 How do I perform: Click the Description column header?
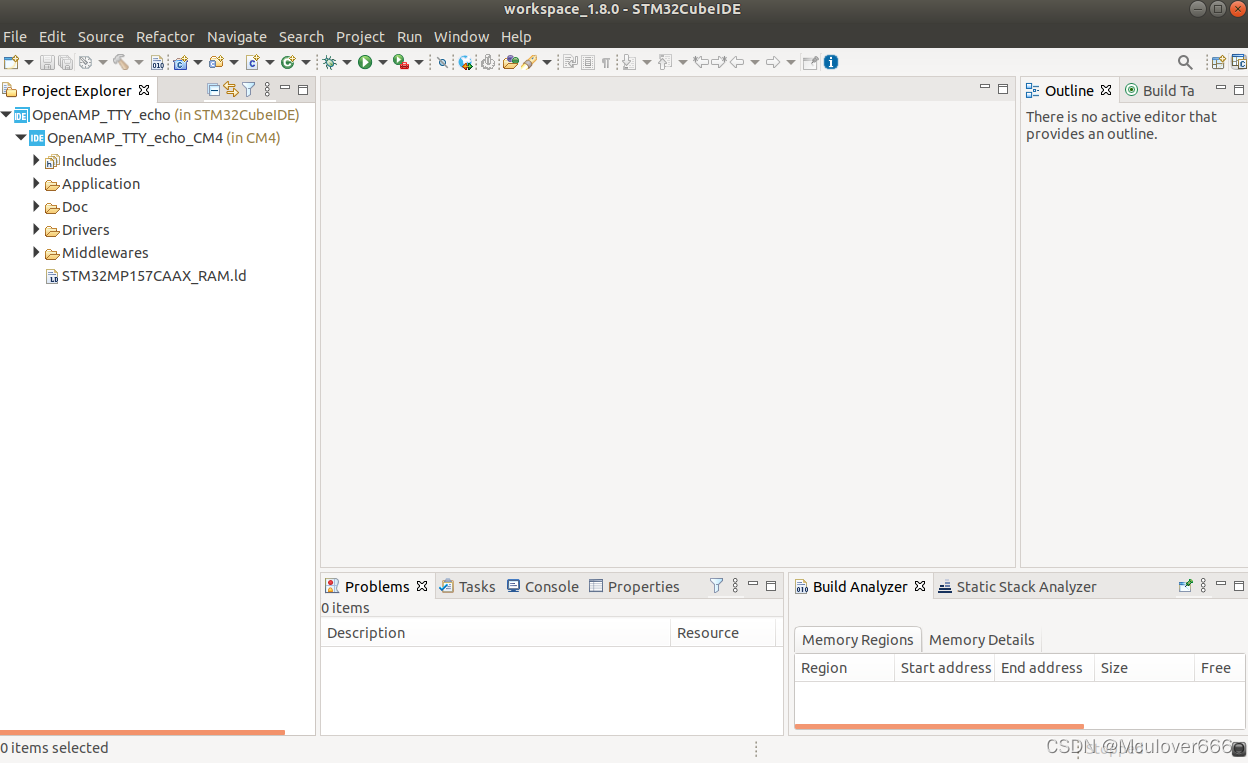495,632
